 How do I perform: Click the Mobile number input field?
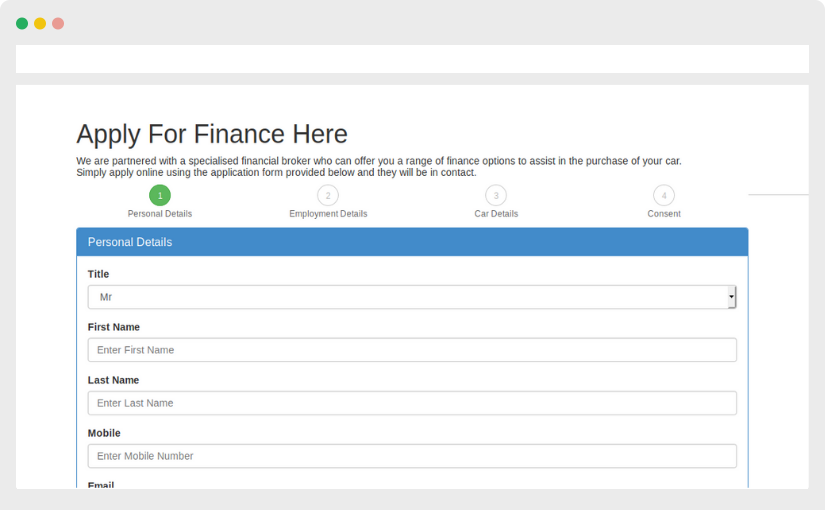[x=412, y=456]
